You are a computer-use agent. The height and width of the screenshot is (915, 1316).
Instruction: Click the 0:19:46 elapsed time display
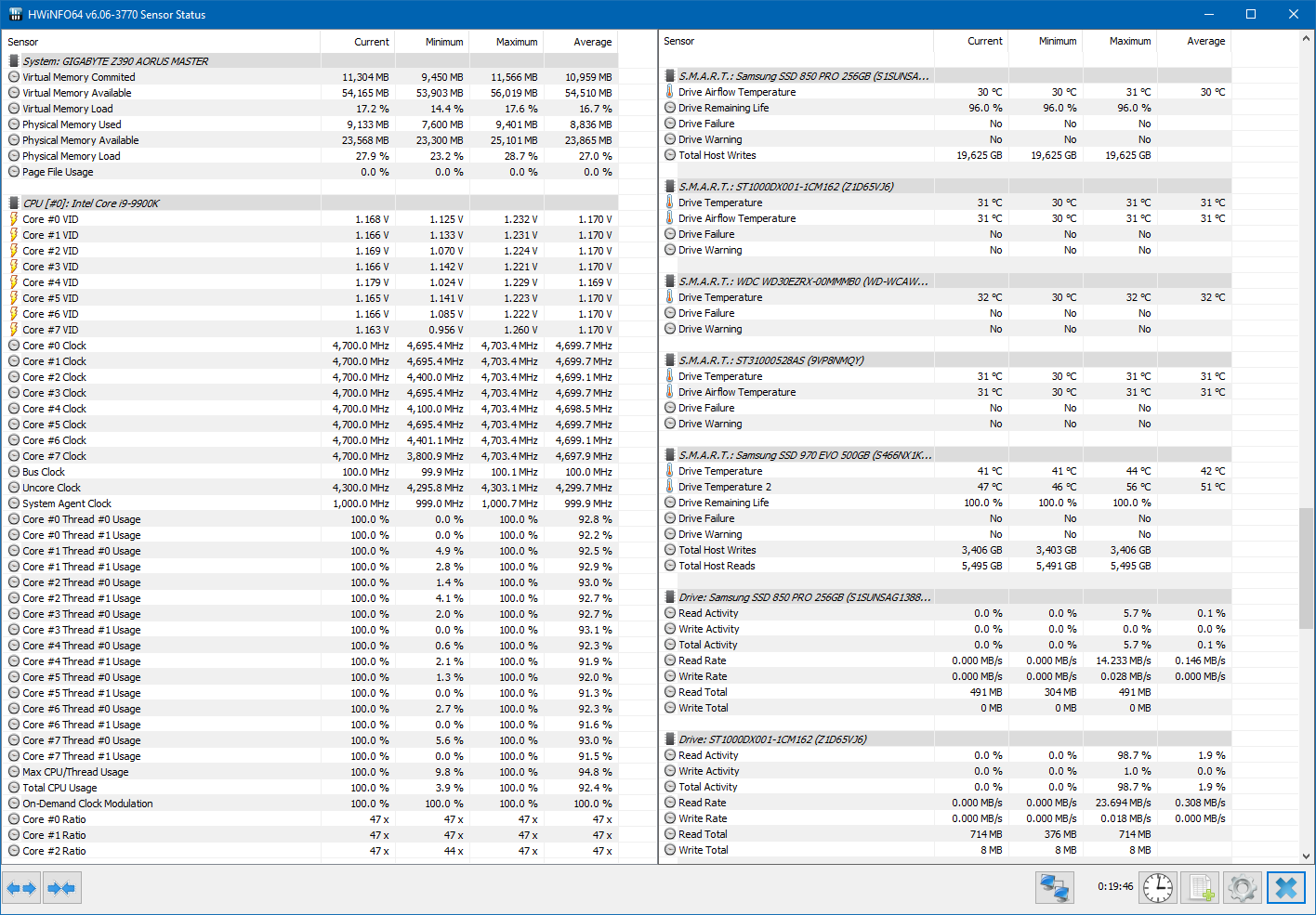pos(1115,887)
